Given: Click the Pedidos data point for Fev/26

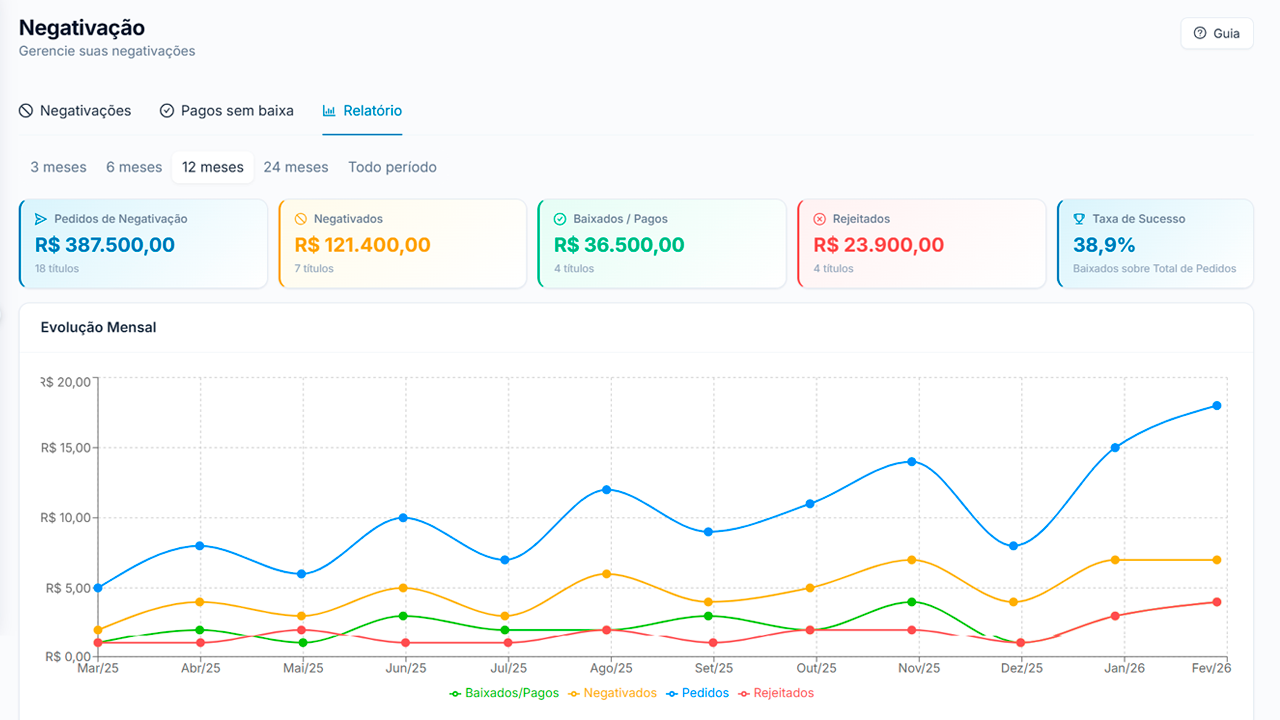Looking at the screenshot, I should click(1217, 406).
